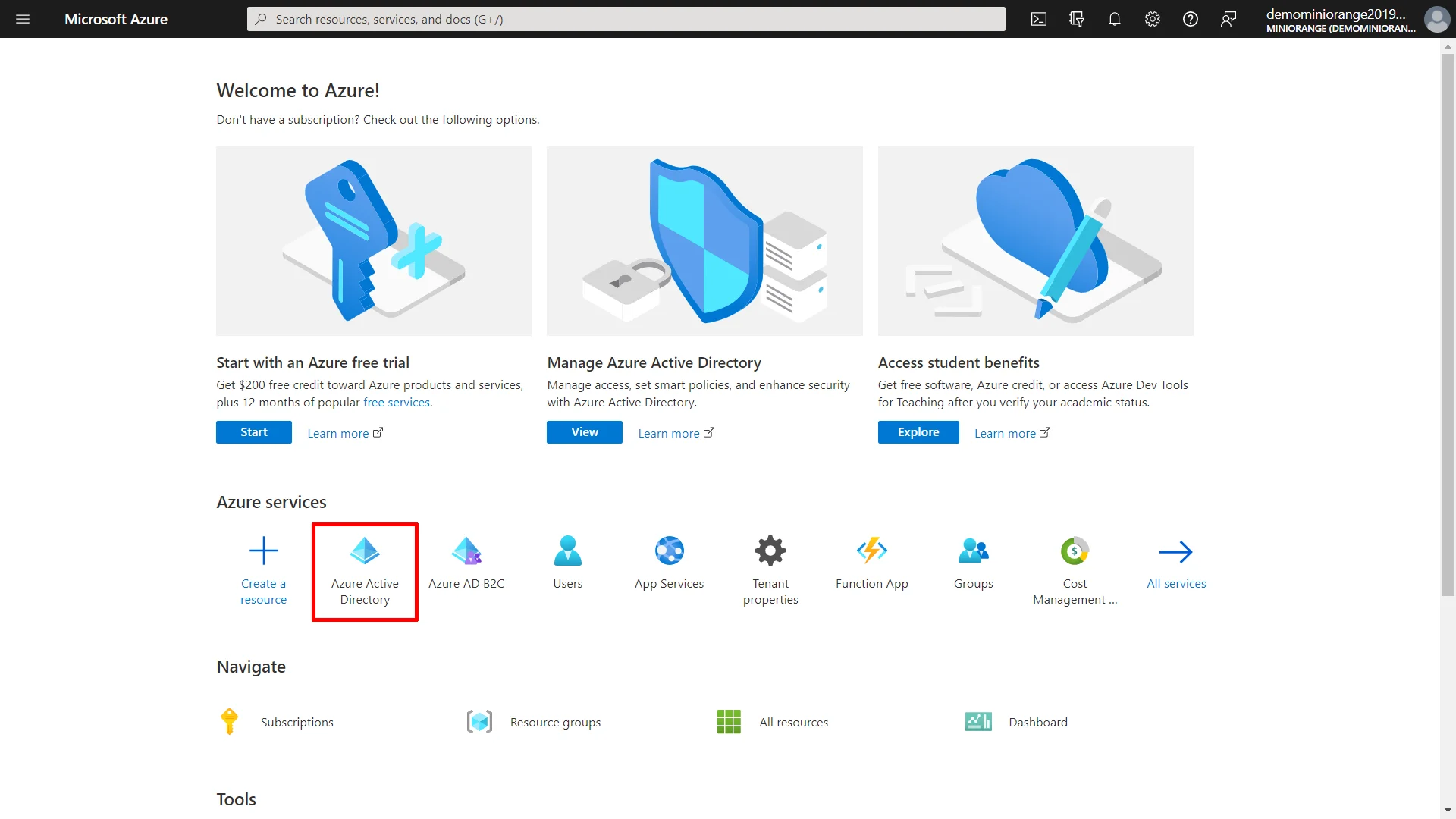Click the Create a resource plus icon

[x=264, y=551]
